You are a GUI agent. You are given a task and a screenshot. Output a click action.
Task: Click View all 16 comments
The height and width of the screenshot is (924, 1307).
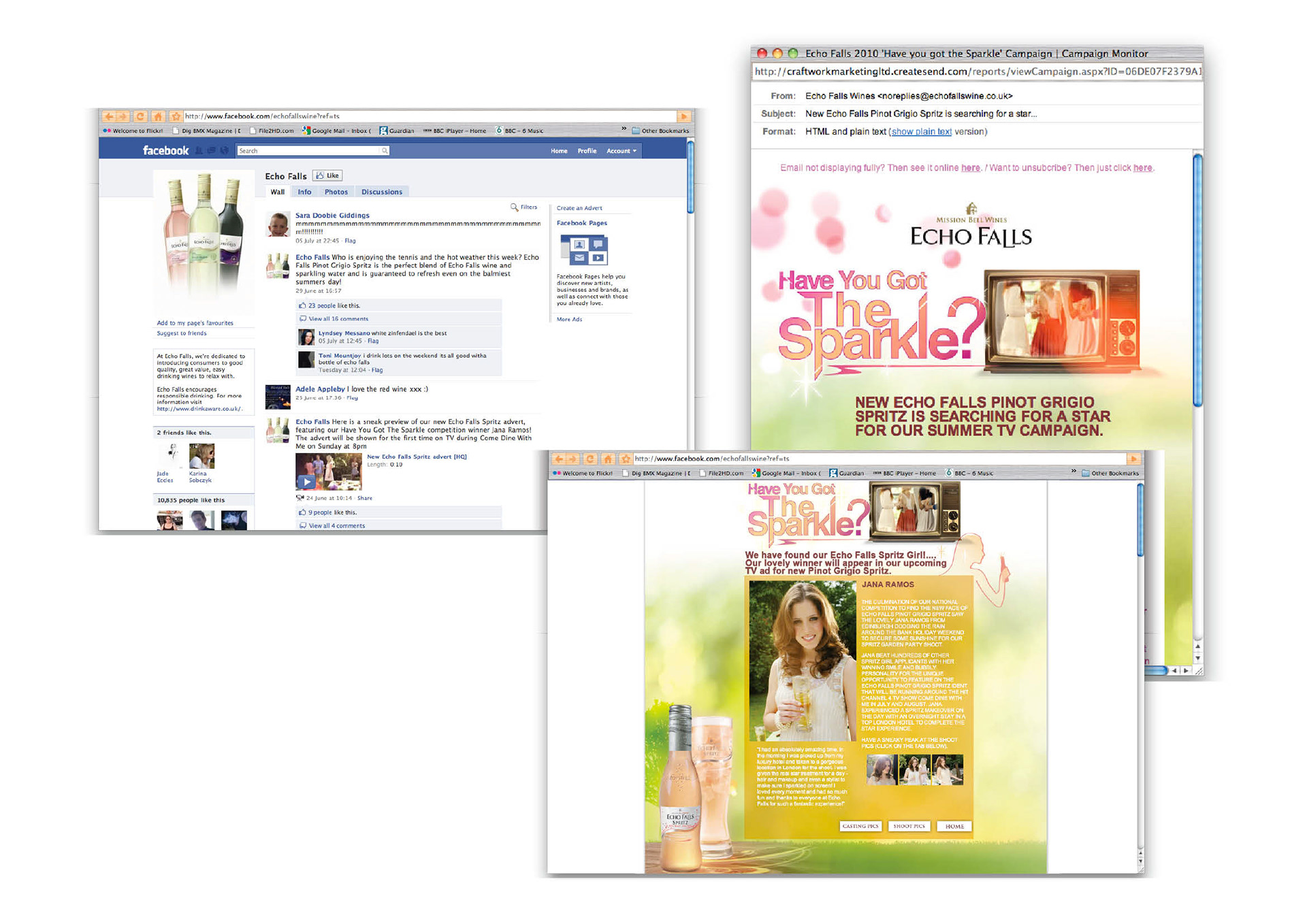338,318
